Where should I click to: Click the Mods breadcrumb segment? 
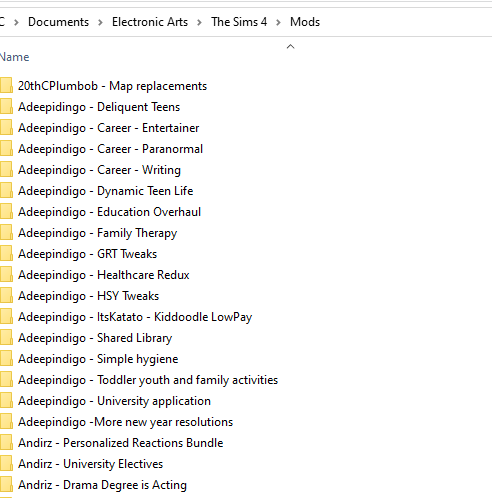[x=305, y=22]
